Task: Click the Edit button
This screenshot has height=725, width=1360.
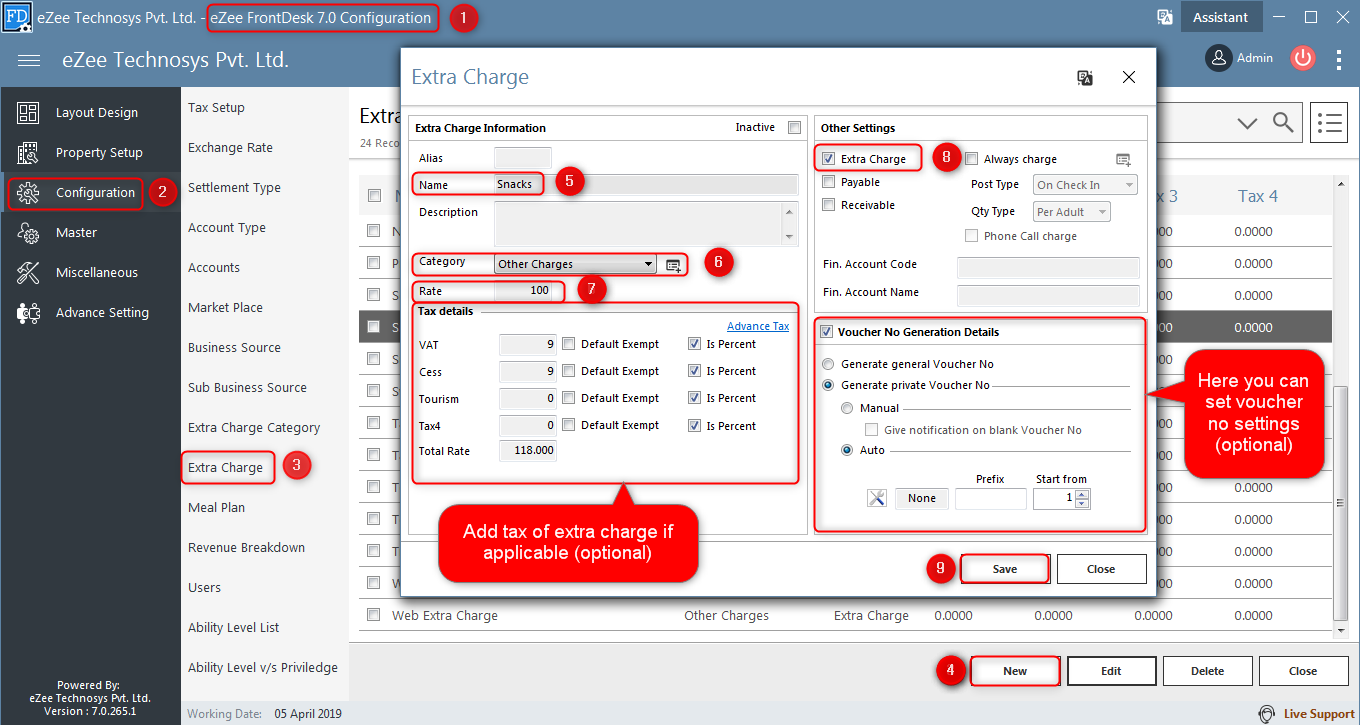Action: point(1111,671)
